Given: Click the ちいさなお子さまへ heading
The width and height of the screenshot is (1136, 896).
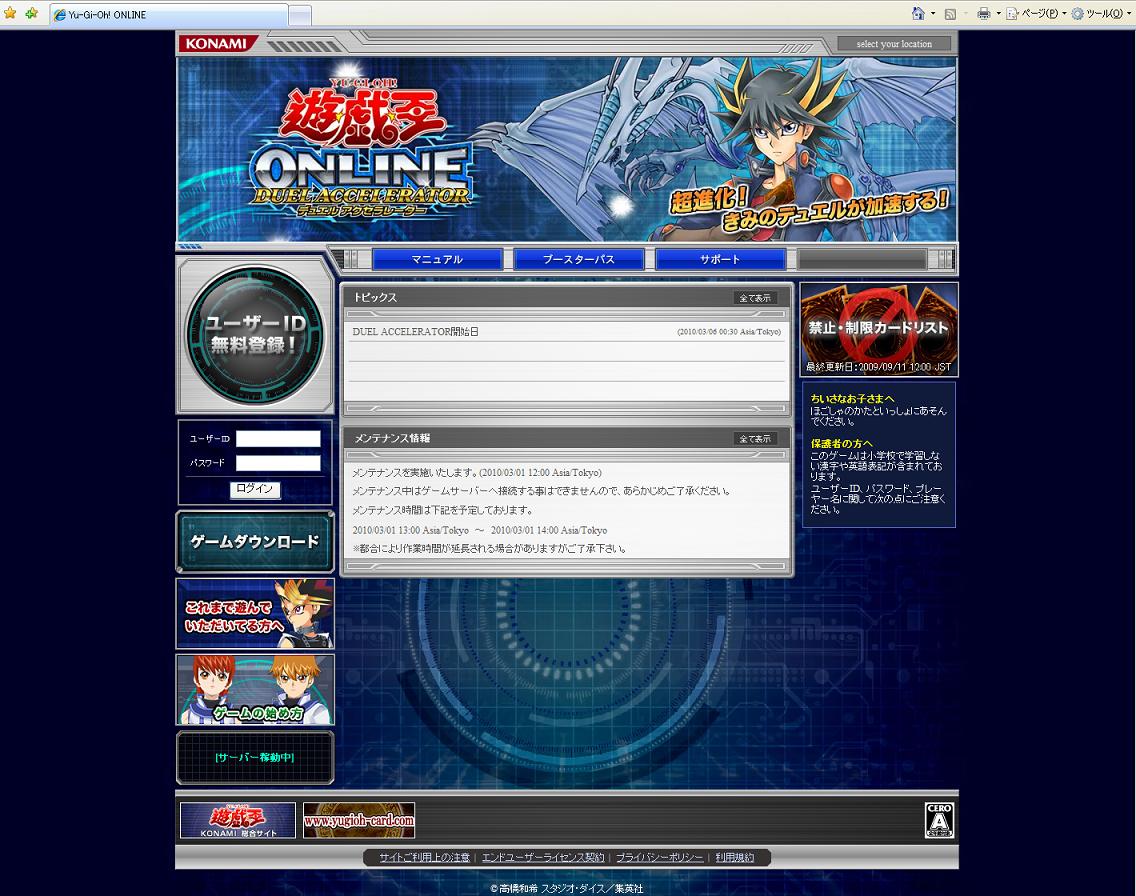Looking at the screenshot, I should tap(852, 398).
